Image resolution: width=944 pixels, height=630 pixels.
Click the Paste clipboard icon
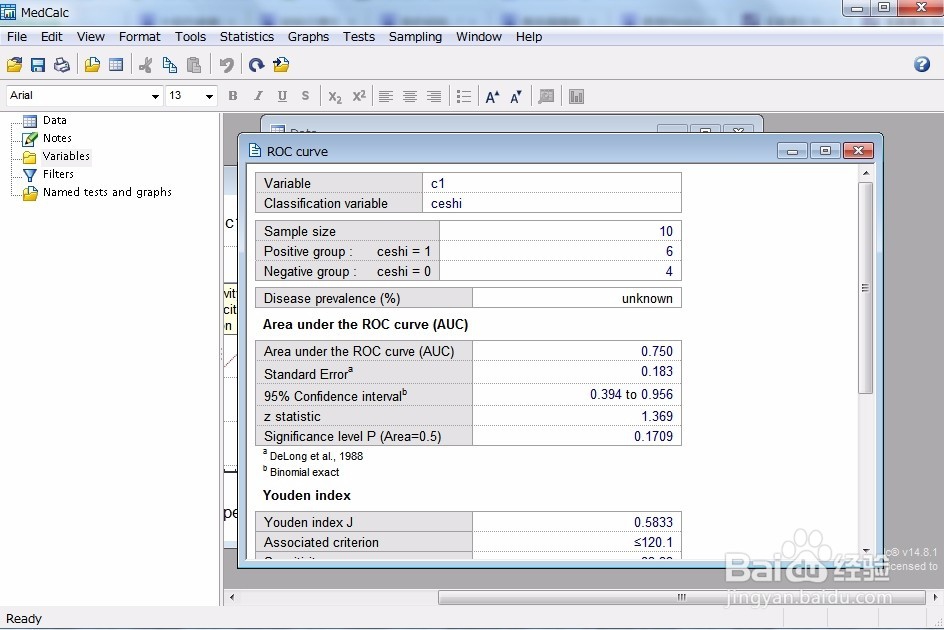pyautogui.click(x=194, y=64)
